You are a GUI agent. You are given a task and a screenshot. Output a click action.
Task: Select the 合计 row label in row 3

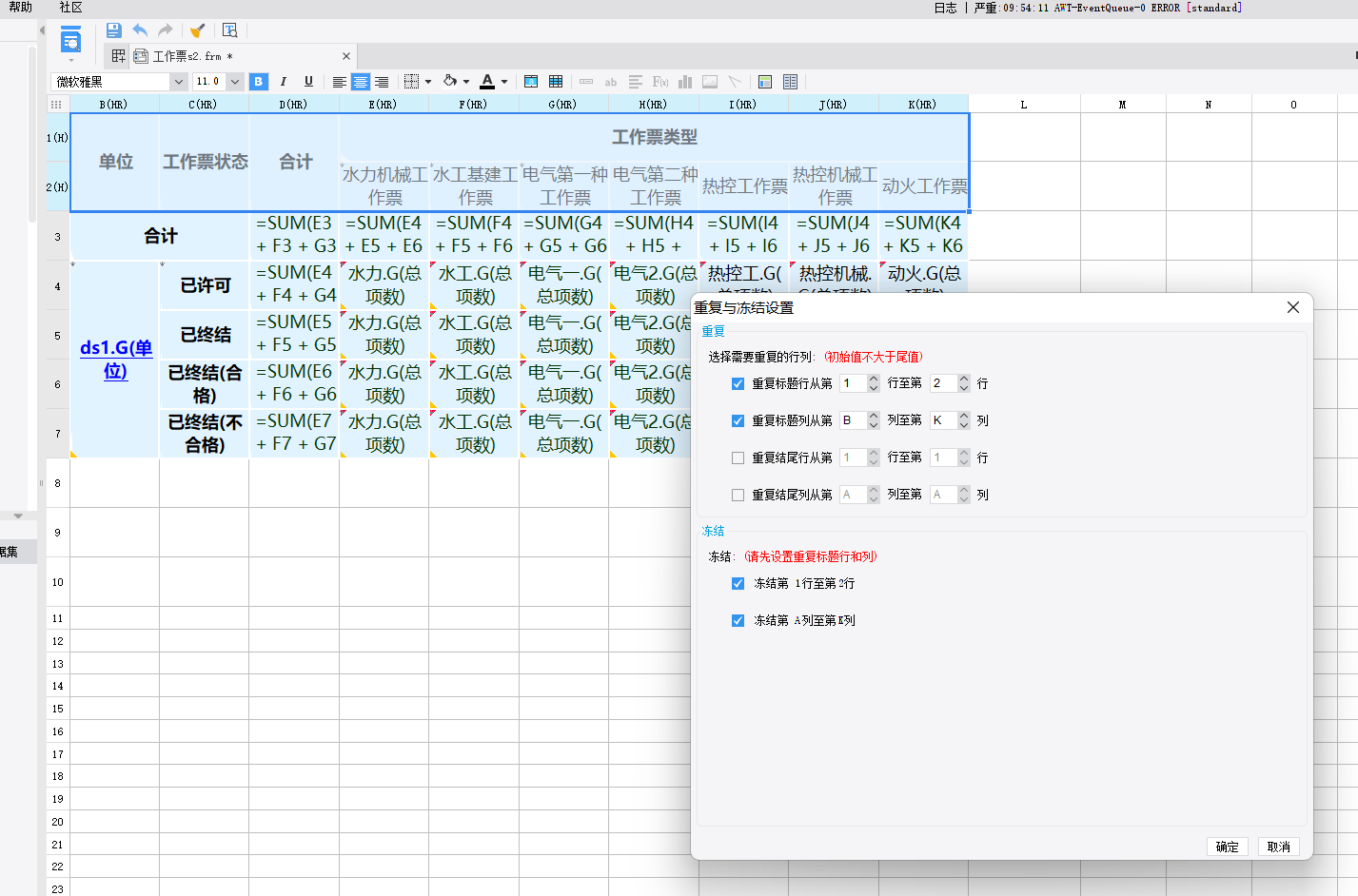(x=160, y=236)
